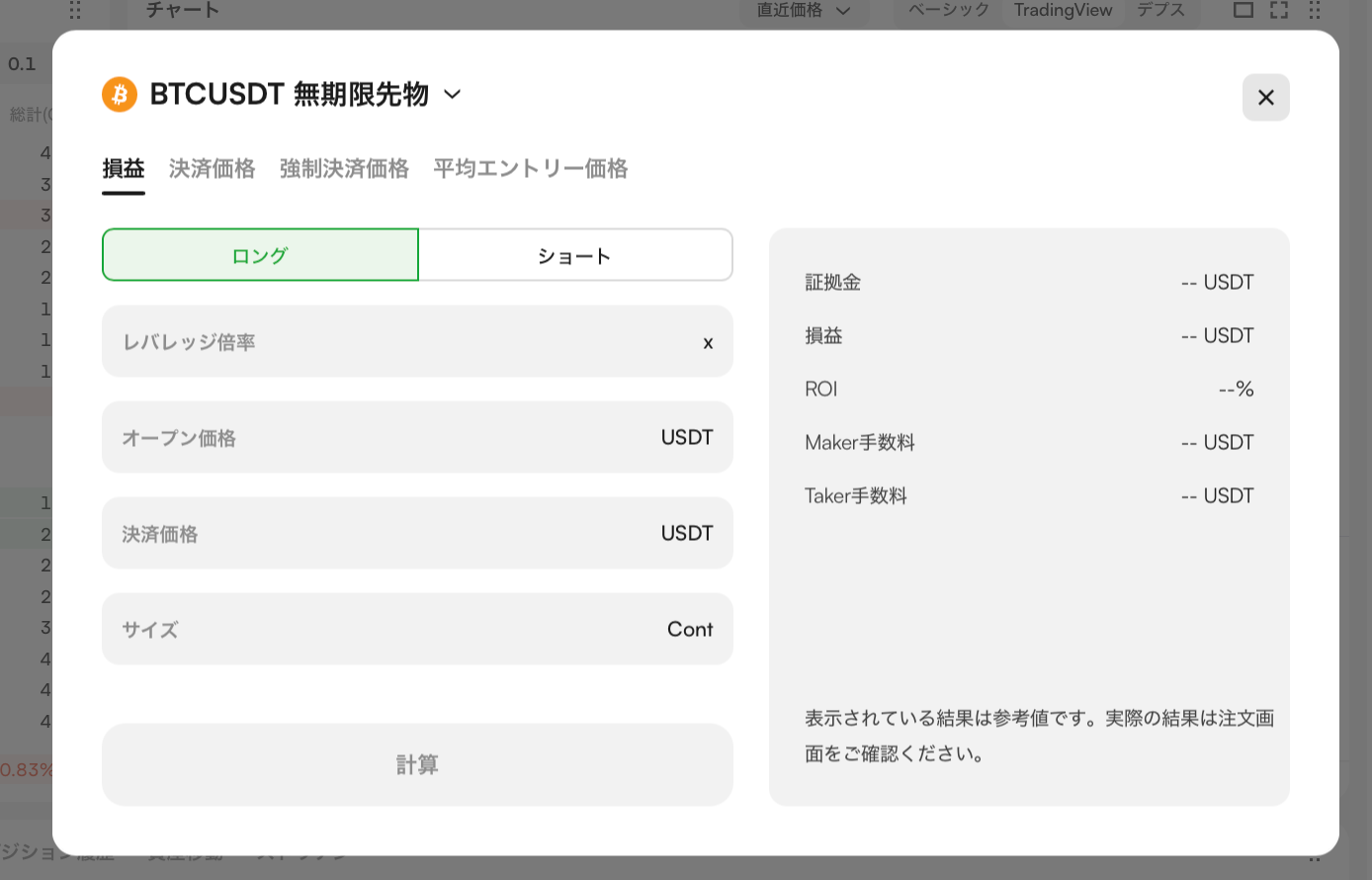Click the "--%" ROI value
This screenshot has height=880, width=1372.
(x=1237, y=390)
